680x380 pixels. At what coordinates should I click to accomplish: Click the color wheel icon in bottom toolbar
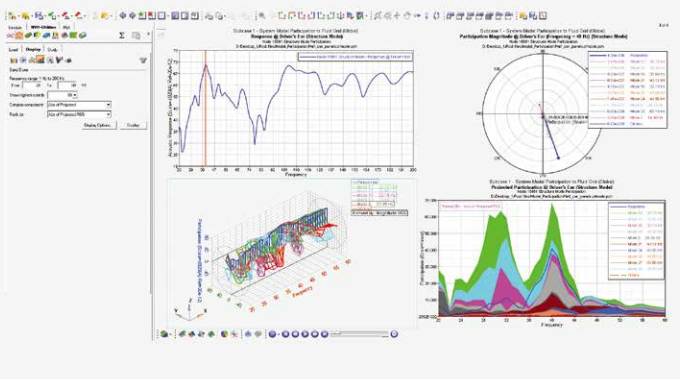(x=224, y=334)
